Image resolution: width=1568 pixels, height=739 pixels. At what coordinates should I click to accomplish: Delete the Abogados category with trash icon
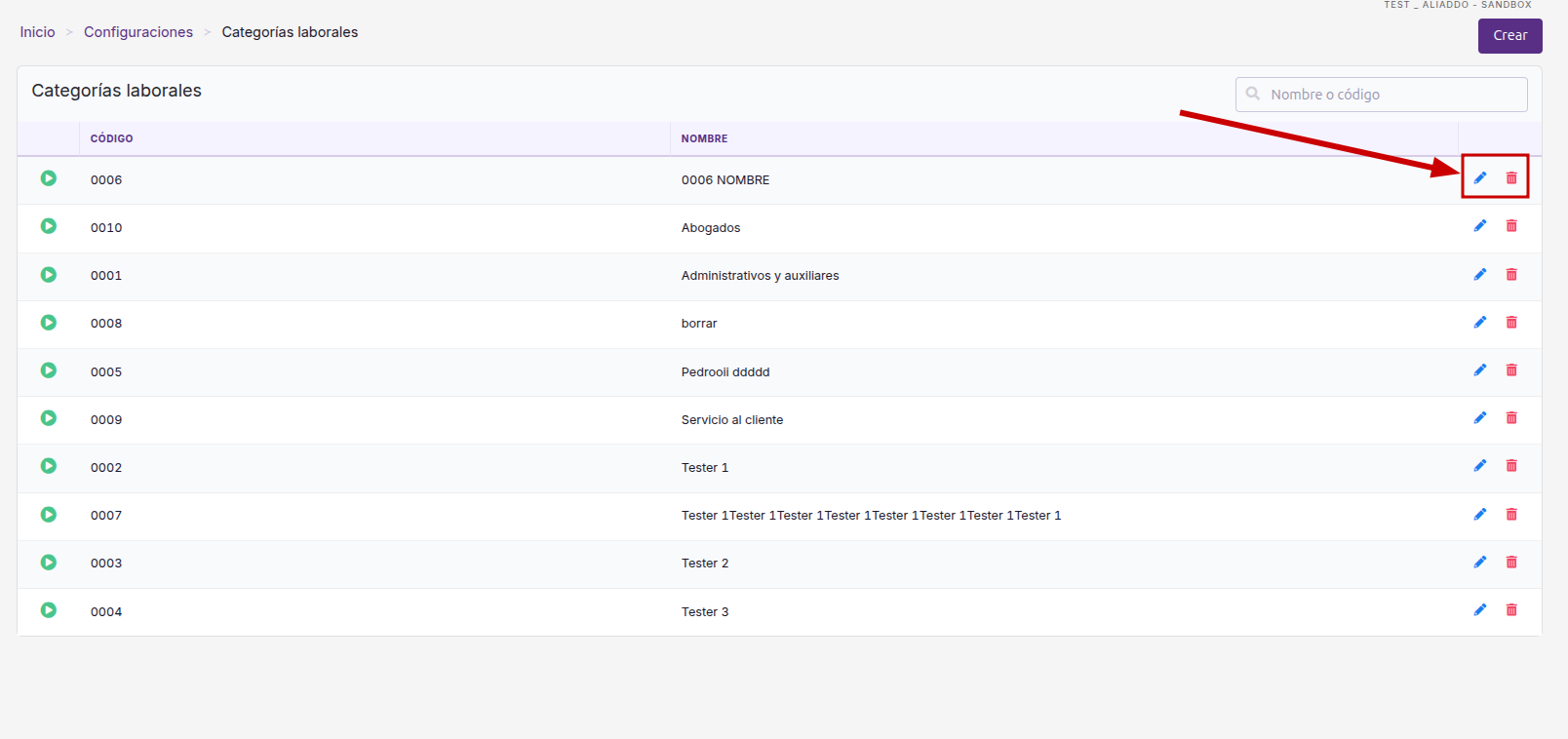pos(1511,225)
